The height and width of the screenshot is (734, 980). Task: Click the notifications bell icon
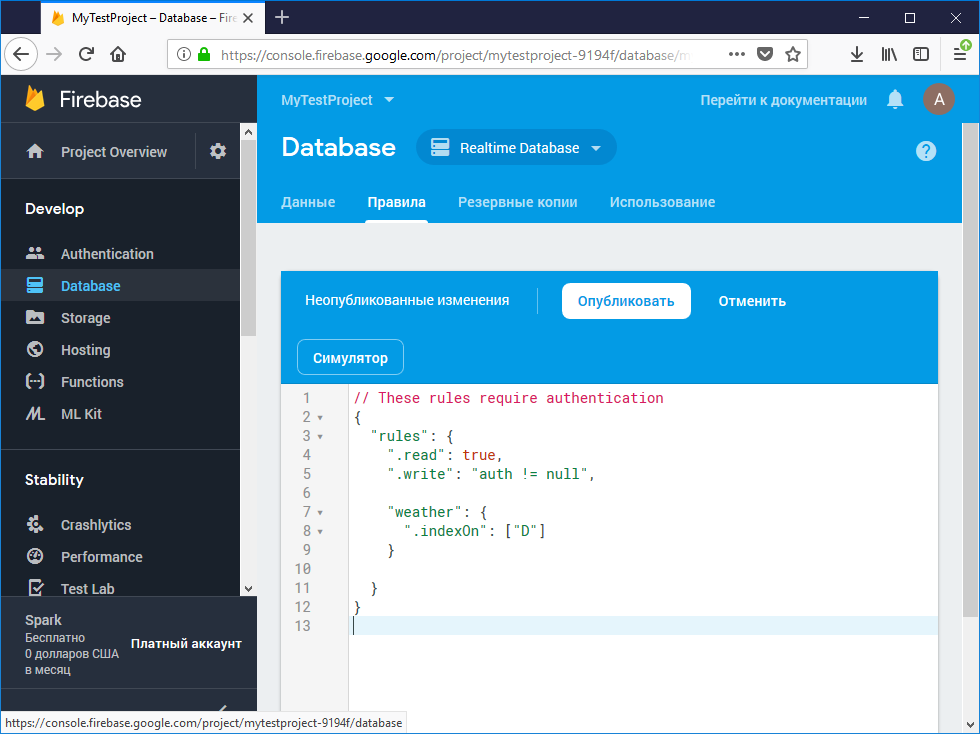tap(895, 100)
